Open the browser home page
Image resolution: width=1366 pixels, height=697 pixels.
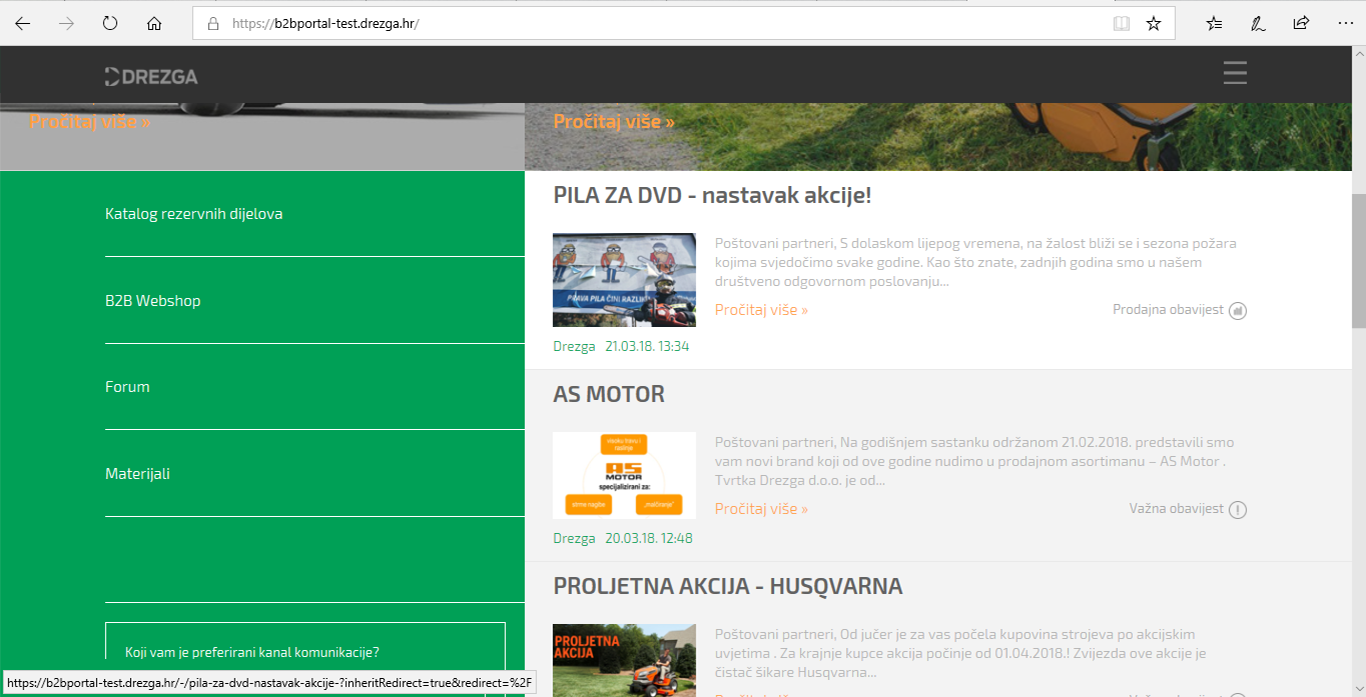(x=154, y=23)
